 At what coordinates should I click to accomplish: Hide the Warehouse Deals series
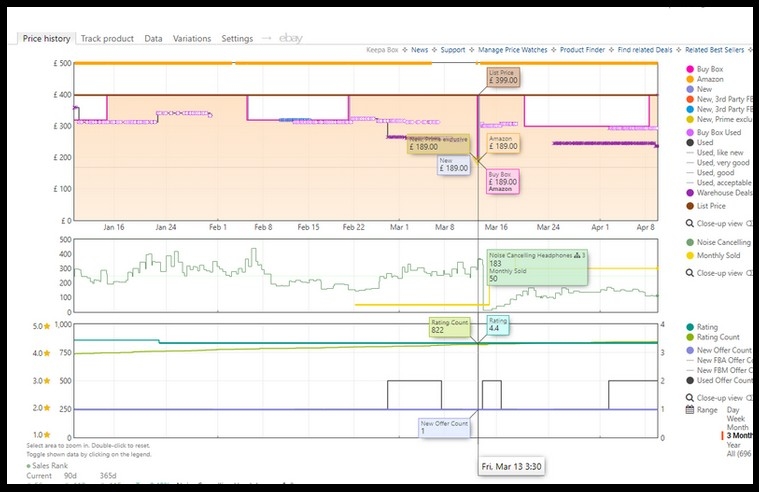click(x=688, y=193)
